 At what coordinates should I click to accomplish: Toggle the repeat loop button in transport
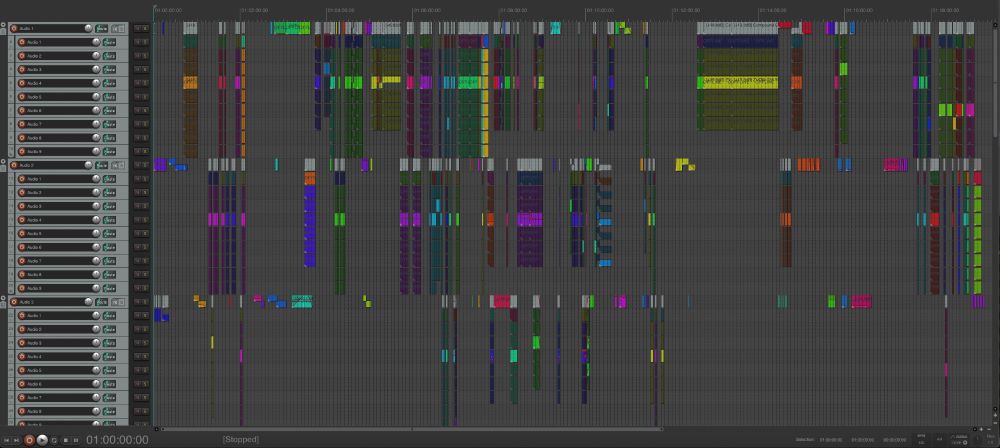(x=54, y=440)
